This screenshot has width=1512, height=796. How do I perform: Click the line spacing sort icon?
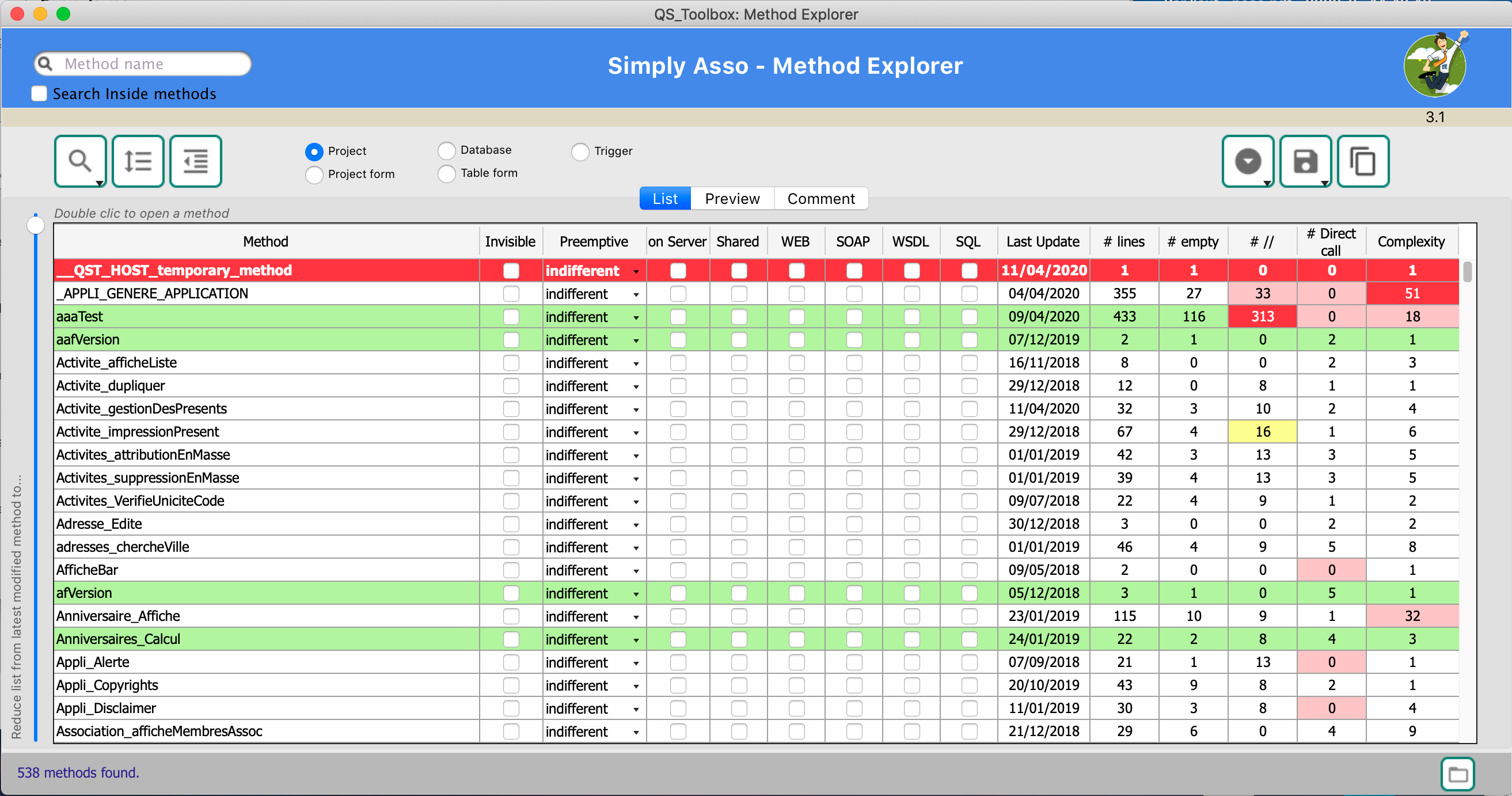(x=138, y=161)
